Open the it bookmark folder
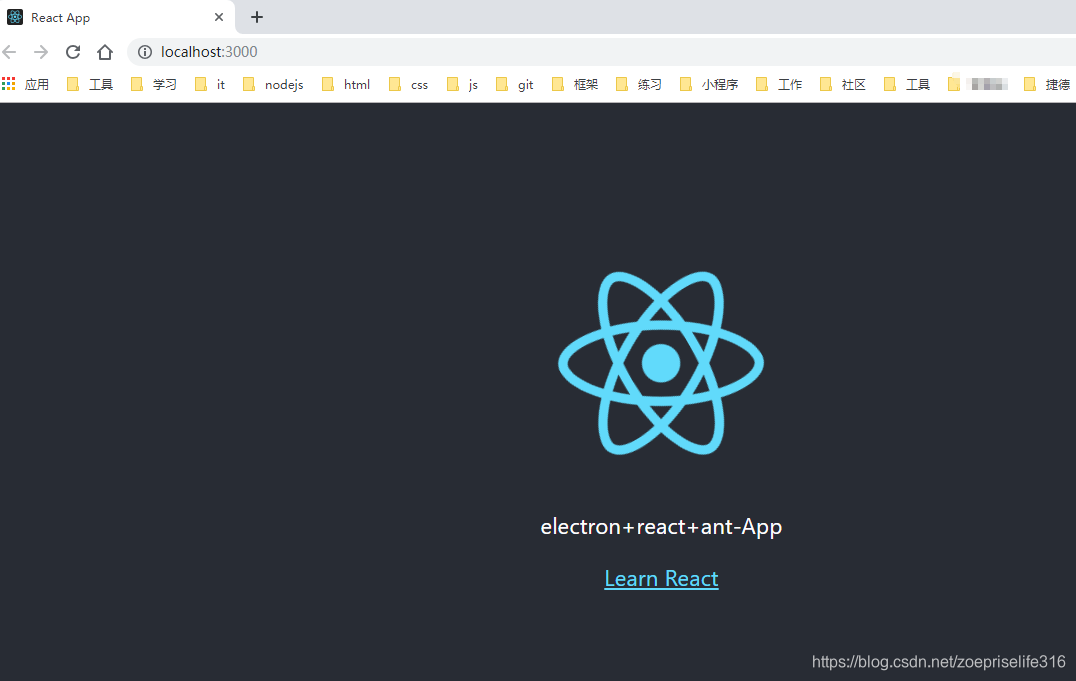This screenshot has height=681, width=1076. pos(210,84)
